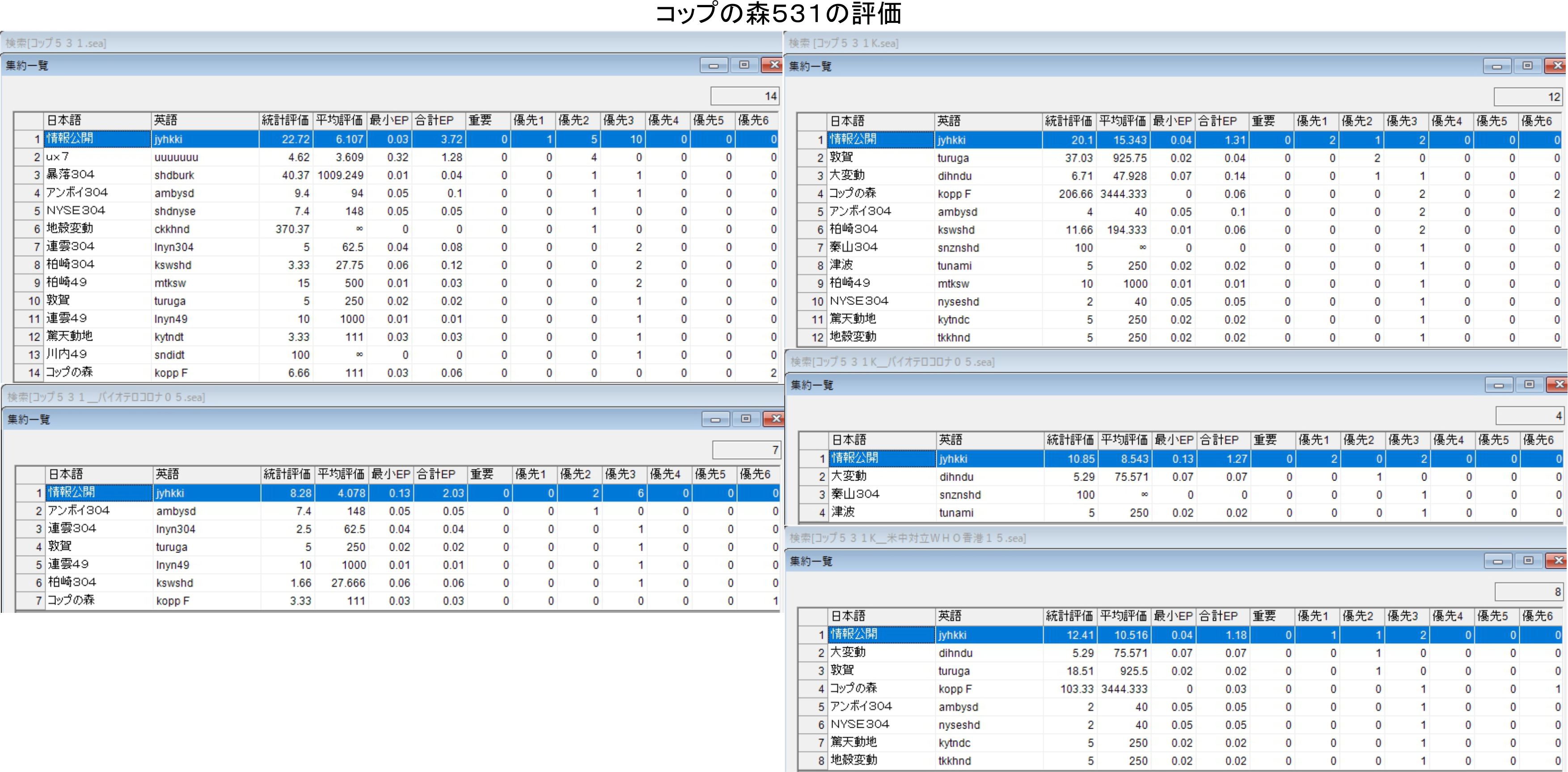Click the 検索[コップ531K.sea] title bar
This screenshot has height=772, width=1568.
pyautogui.click(x=844, y=43)
